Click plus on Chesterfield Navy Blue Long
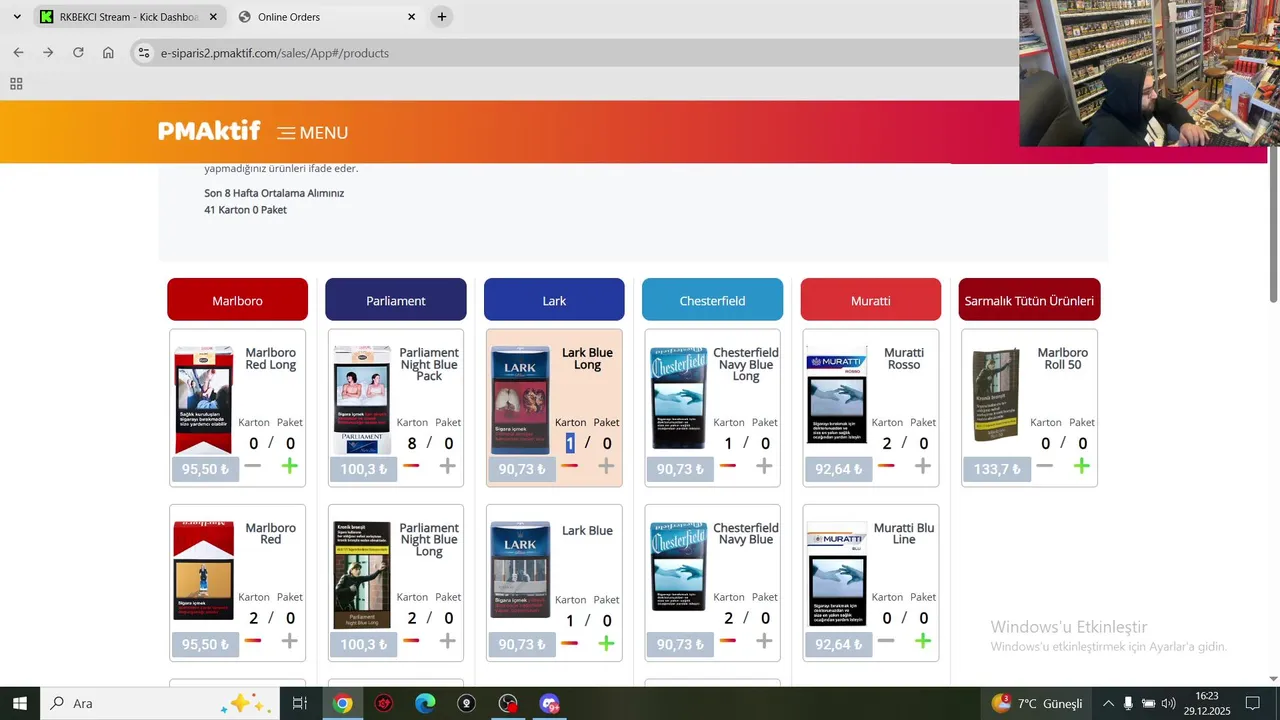1280x720 pixels. coord(764,466)
